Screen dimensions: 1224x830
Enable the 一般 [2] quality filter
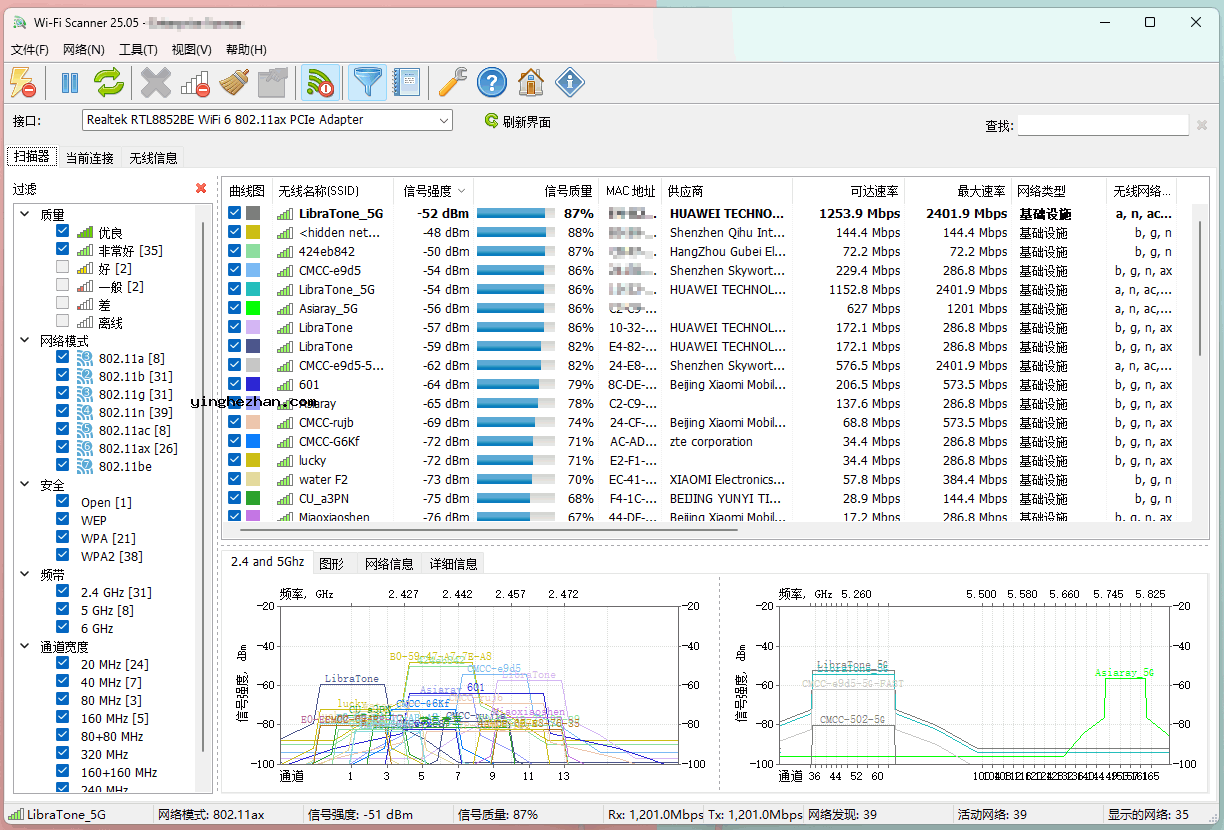click(63, 286)
